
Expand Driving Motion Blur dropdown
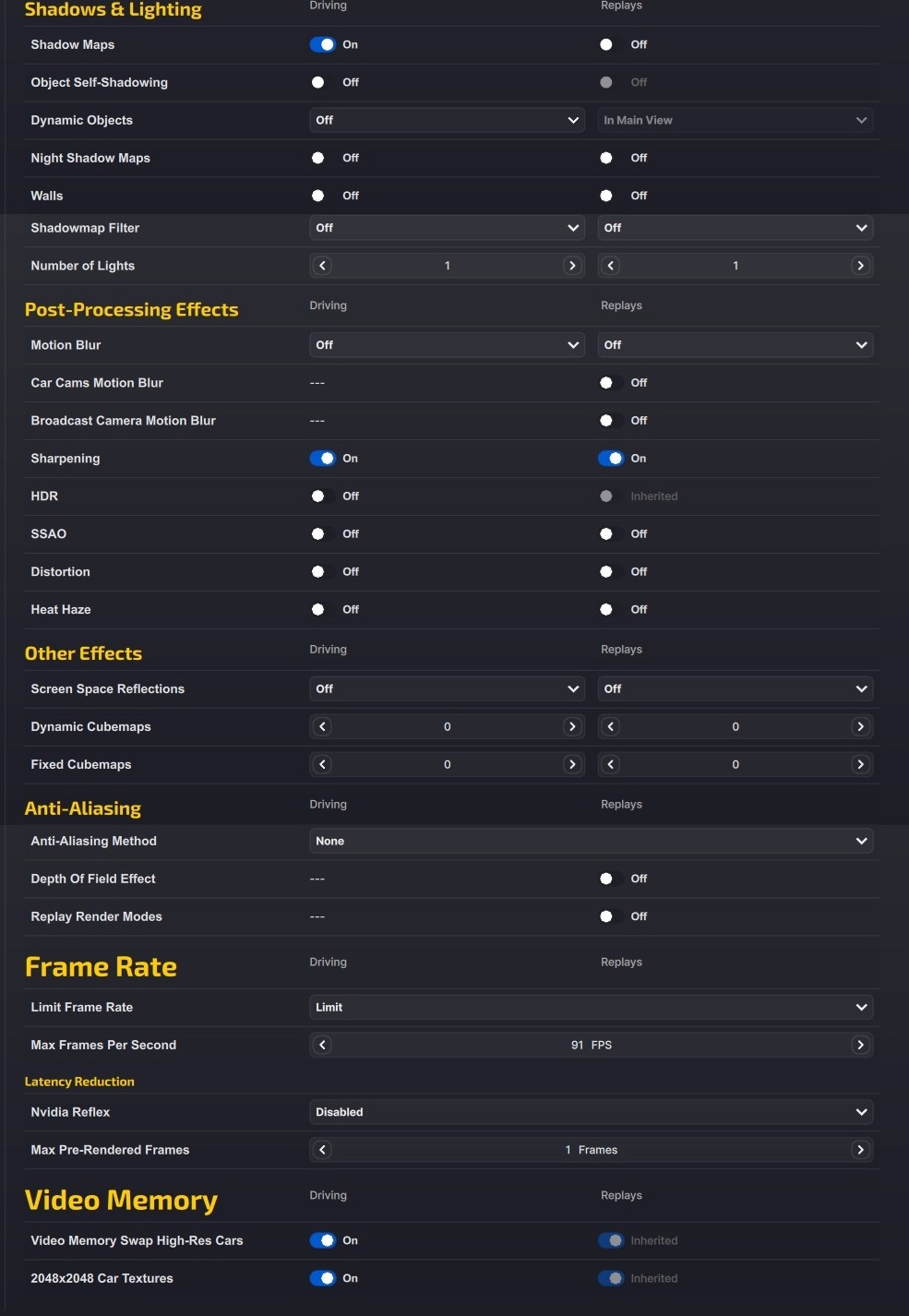[447, 345]
